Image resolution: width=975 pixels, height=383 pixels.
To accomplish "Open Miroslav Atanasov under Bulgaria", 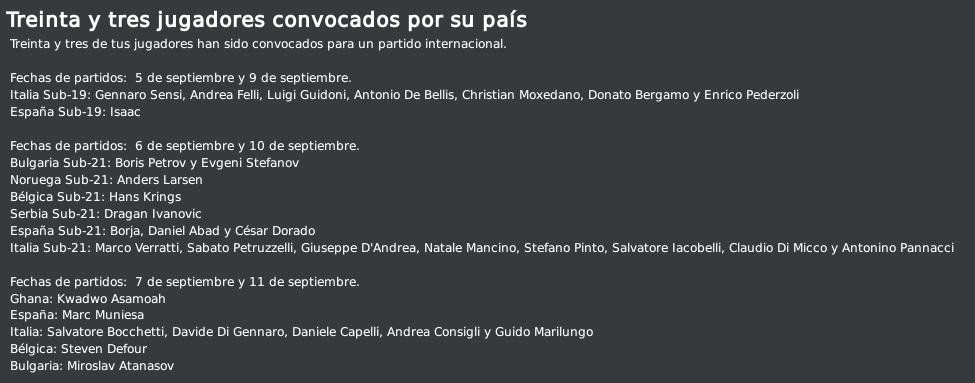I will pos(121,366).
